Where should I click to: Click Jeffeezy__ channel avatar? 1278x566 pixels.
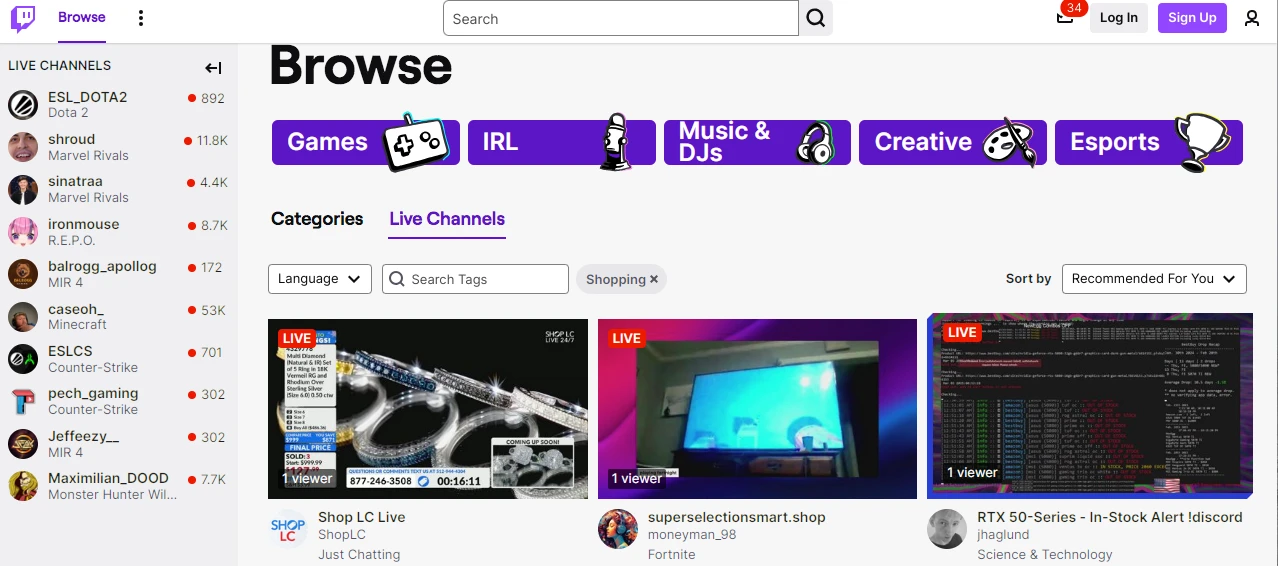coord(23,443)
